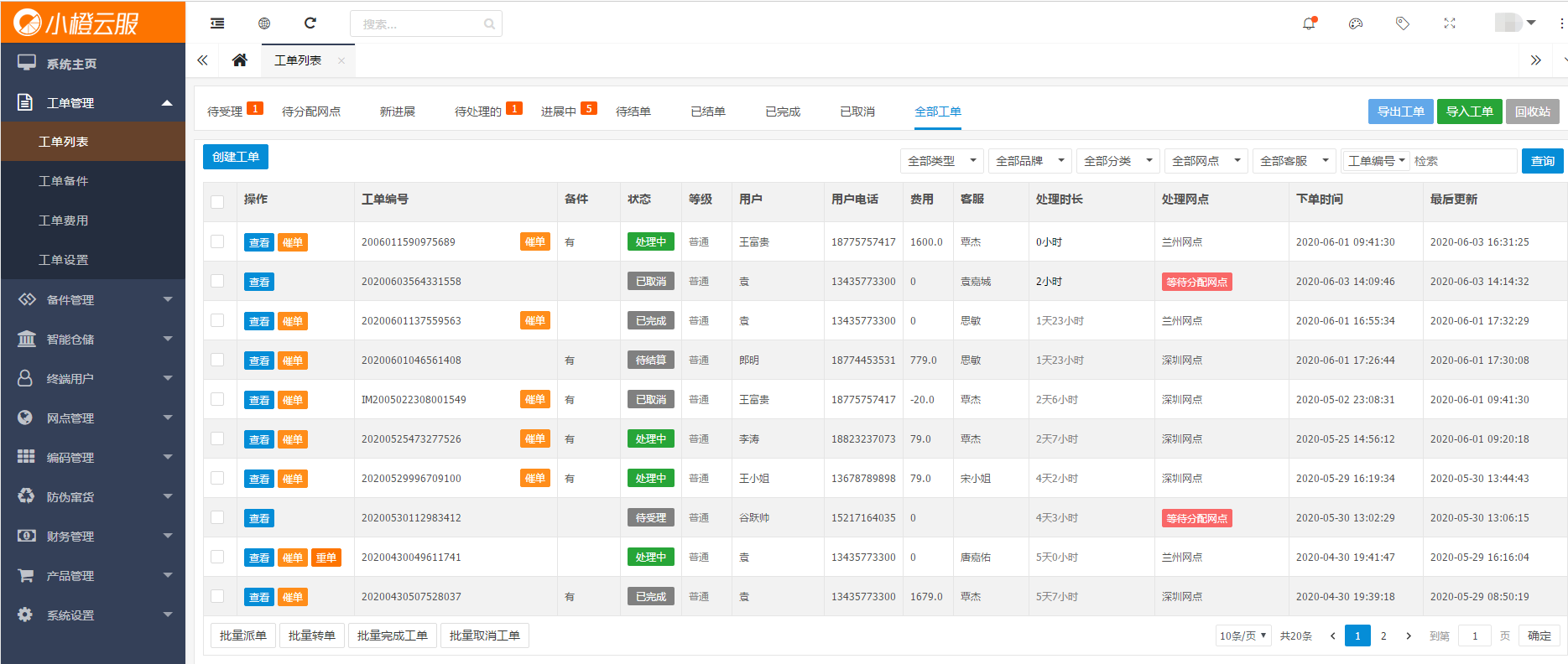The width and height of the screenshot is (1568, 664).
Task: Switch to the 待处理的 tab
Action: click(478, 112)
